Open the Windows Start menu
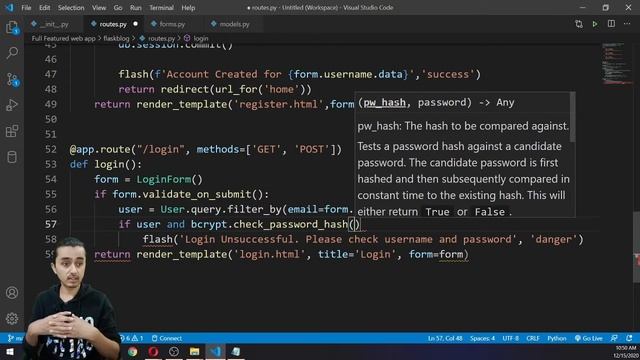The width and height of the screenshot is (640, 360). [10, 351]
